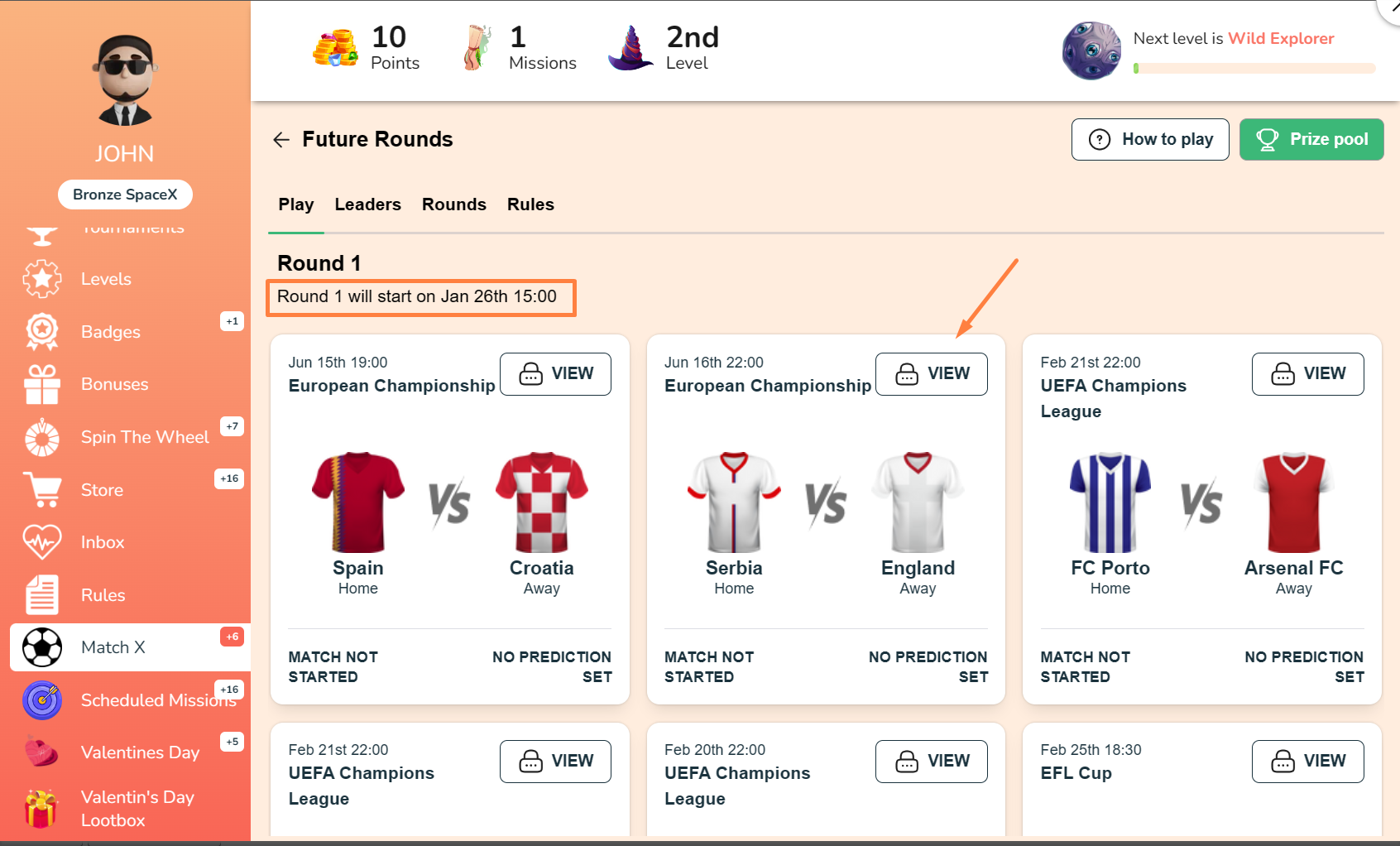Open the Levels star icon in sidebar
Screen dimensions: 1400x846
tap(42, 279)
